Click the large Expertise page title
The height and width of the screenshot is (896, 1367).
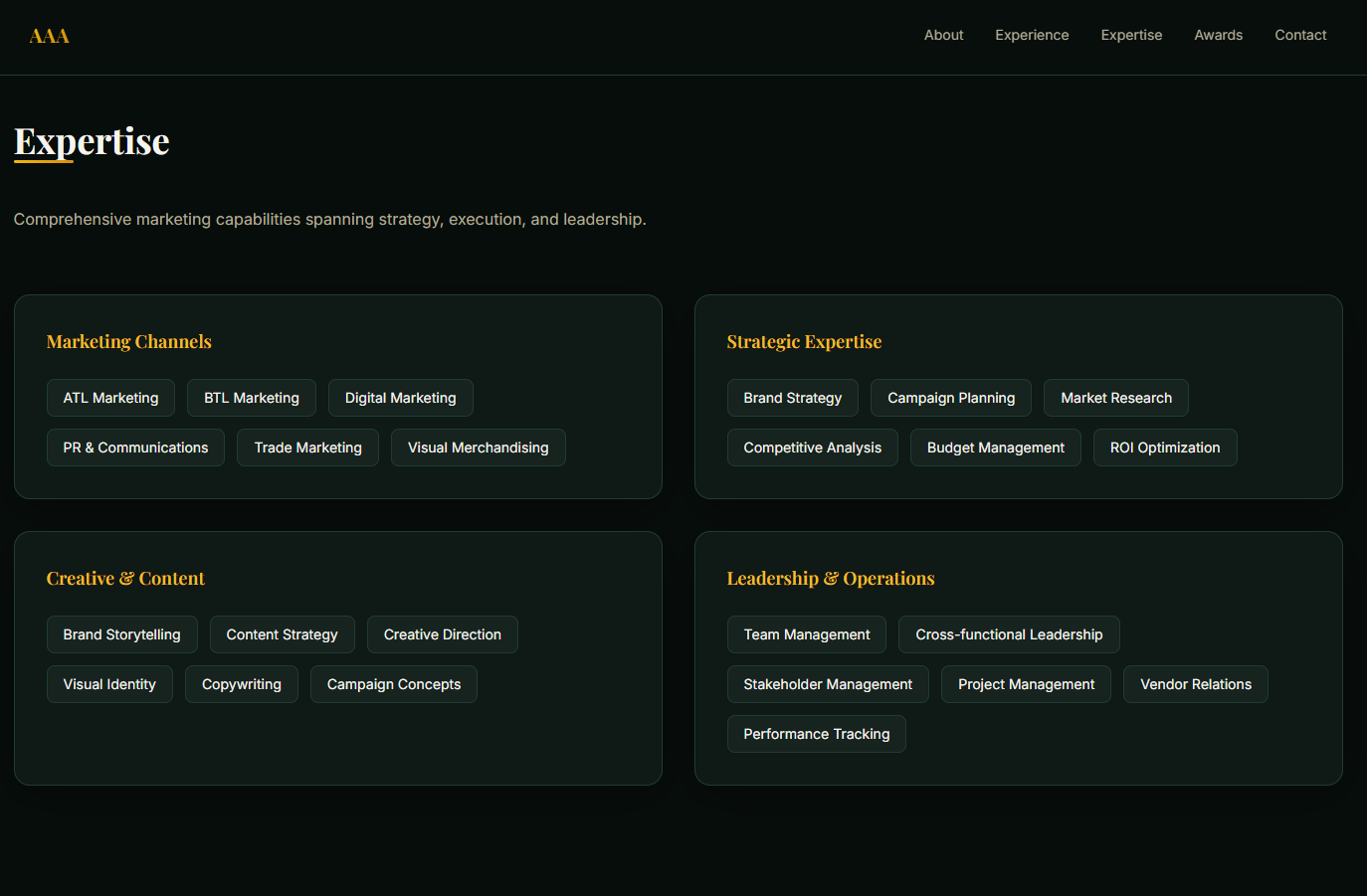coord(92,142)
